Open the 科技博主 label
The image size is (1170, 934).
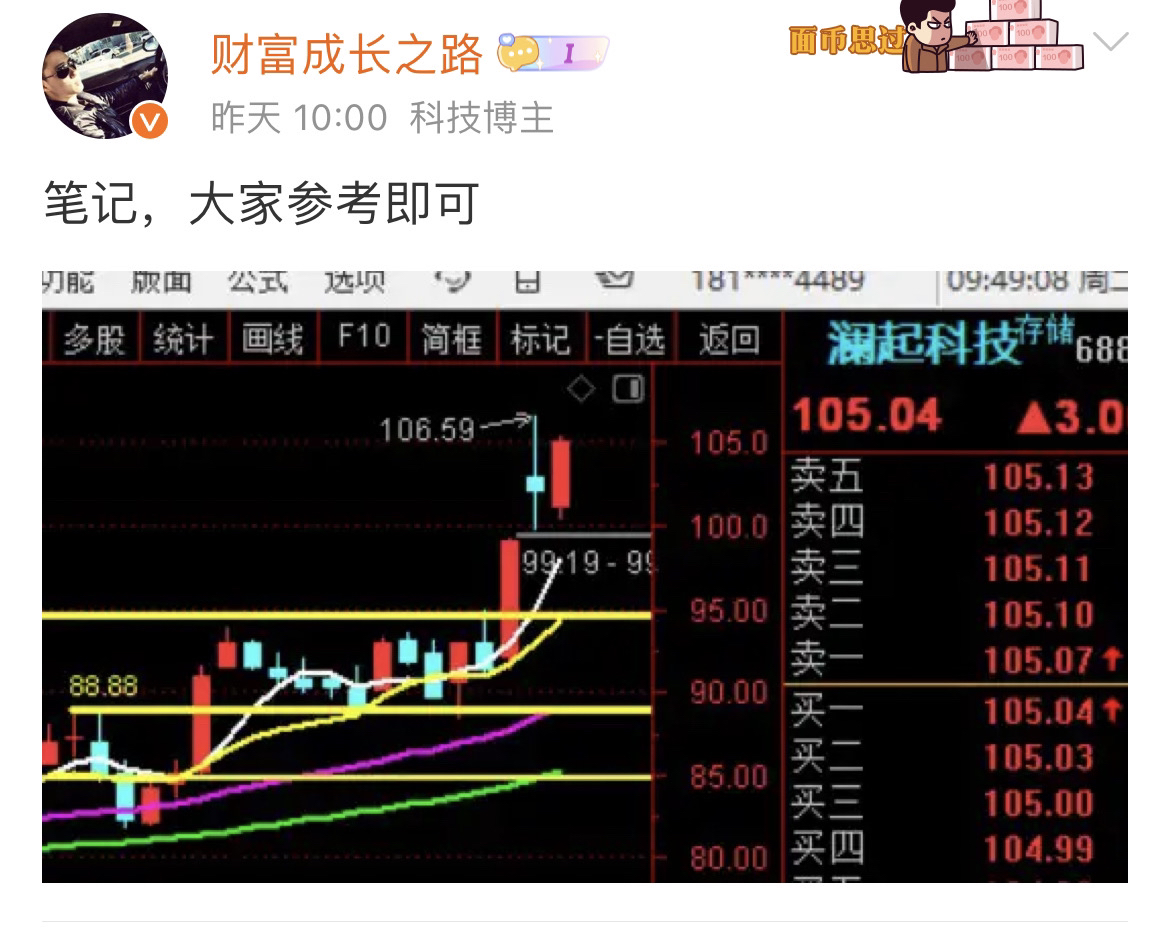pyautogui.click(x=481, y=118)
